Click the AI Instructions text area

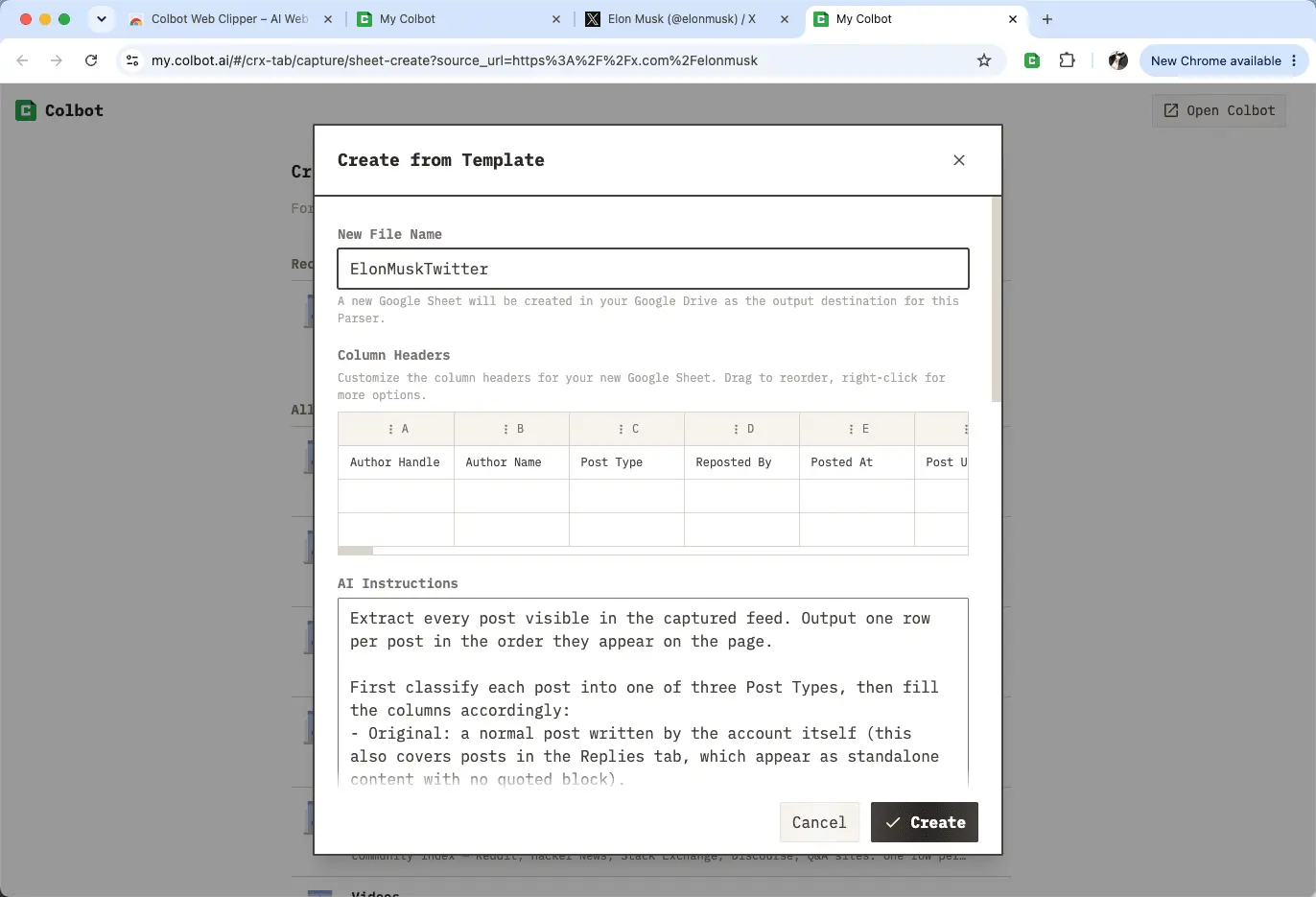pos(653,693)
